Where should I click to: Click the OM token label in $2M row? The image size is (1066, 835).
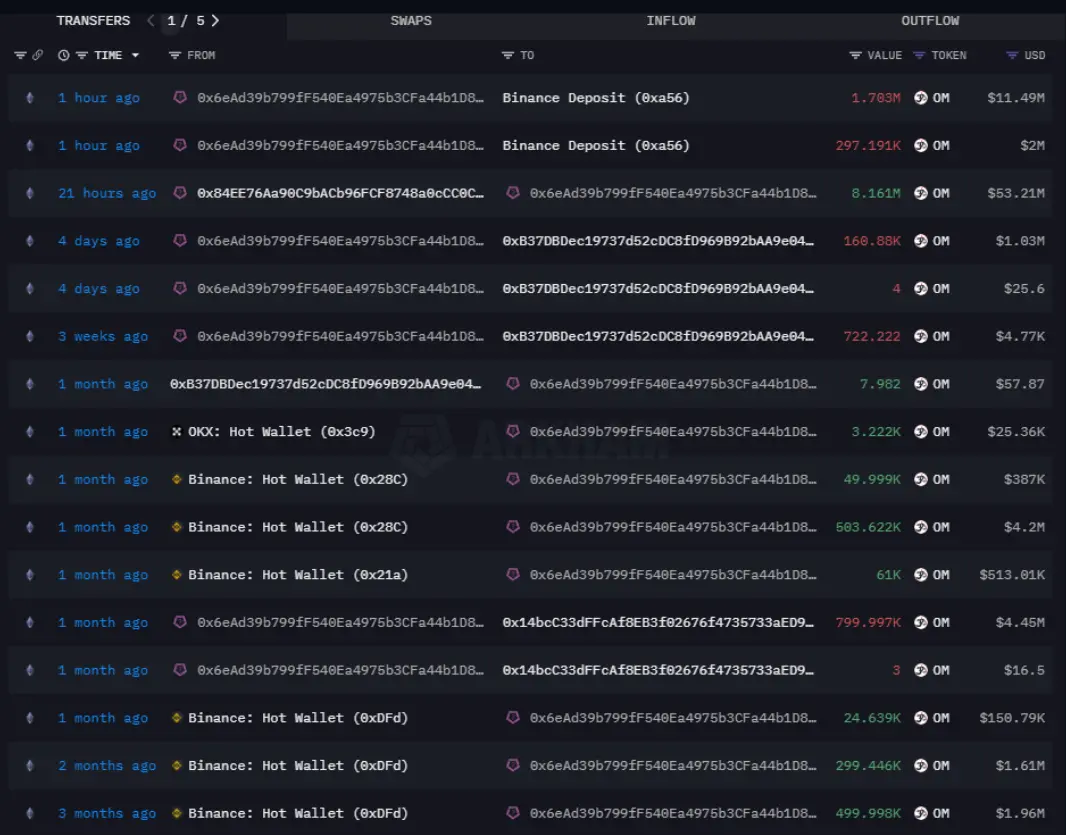pos(941,146)
